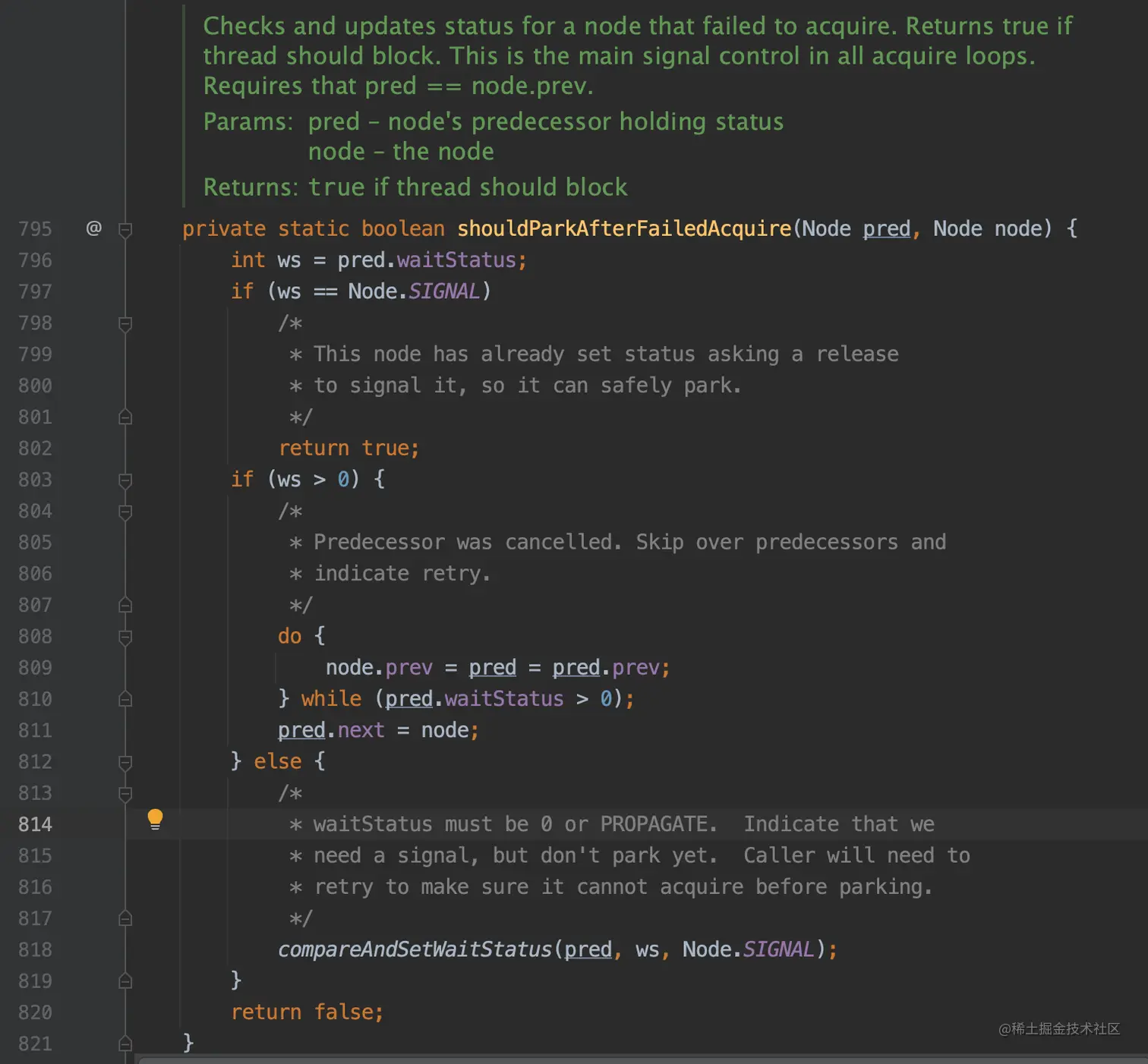Collapse the shouldParkAfterFailedAcquire method fold marker
Viewport: 1148px width, 1064px height.
(x=126, y=230)
